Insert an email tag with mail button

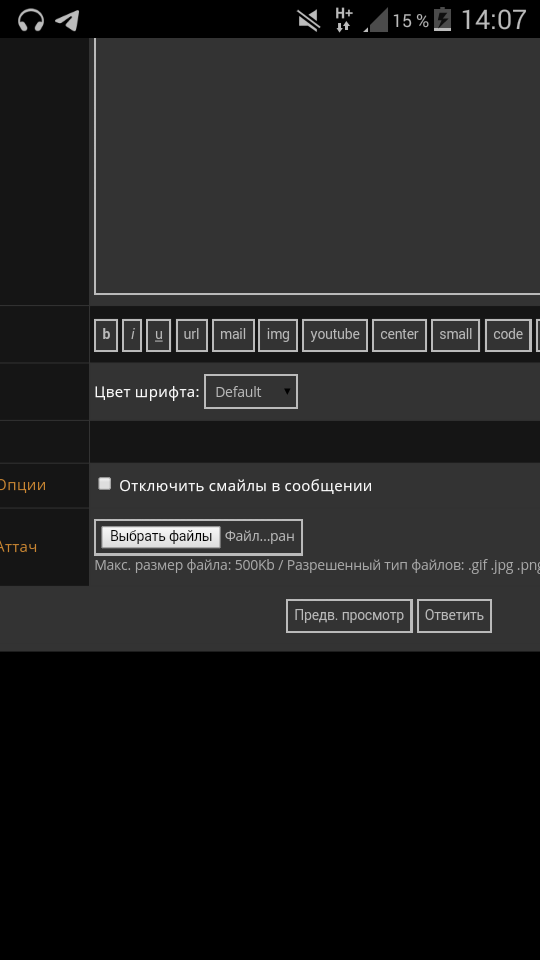[x=233, y=335]
